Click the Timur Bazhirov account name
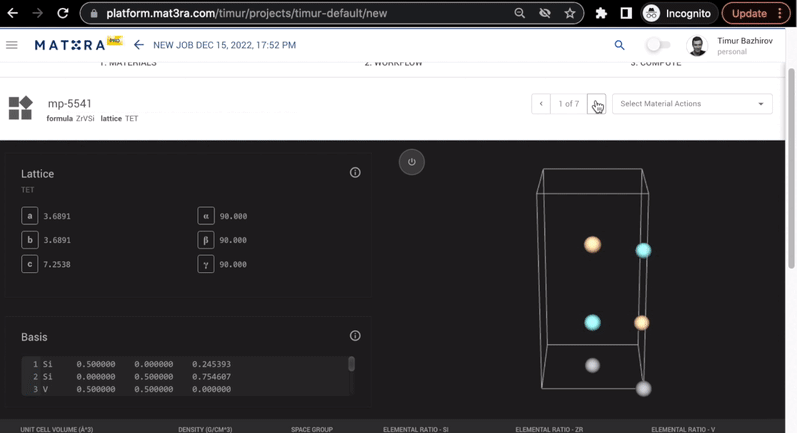Screen dimensions: 797x433 [745, 41]
